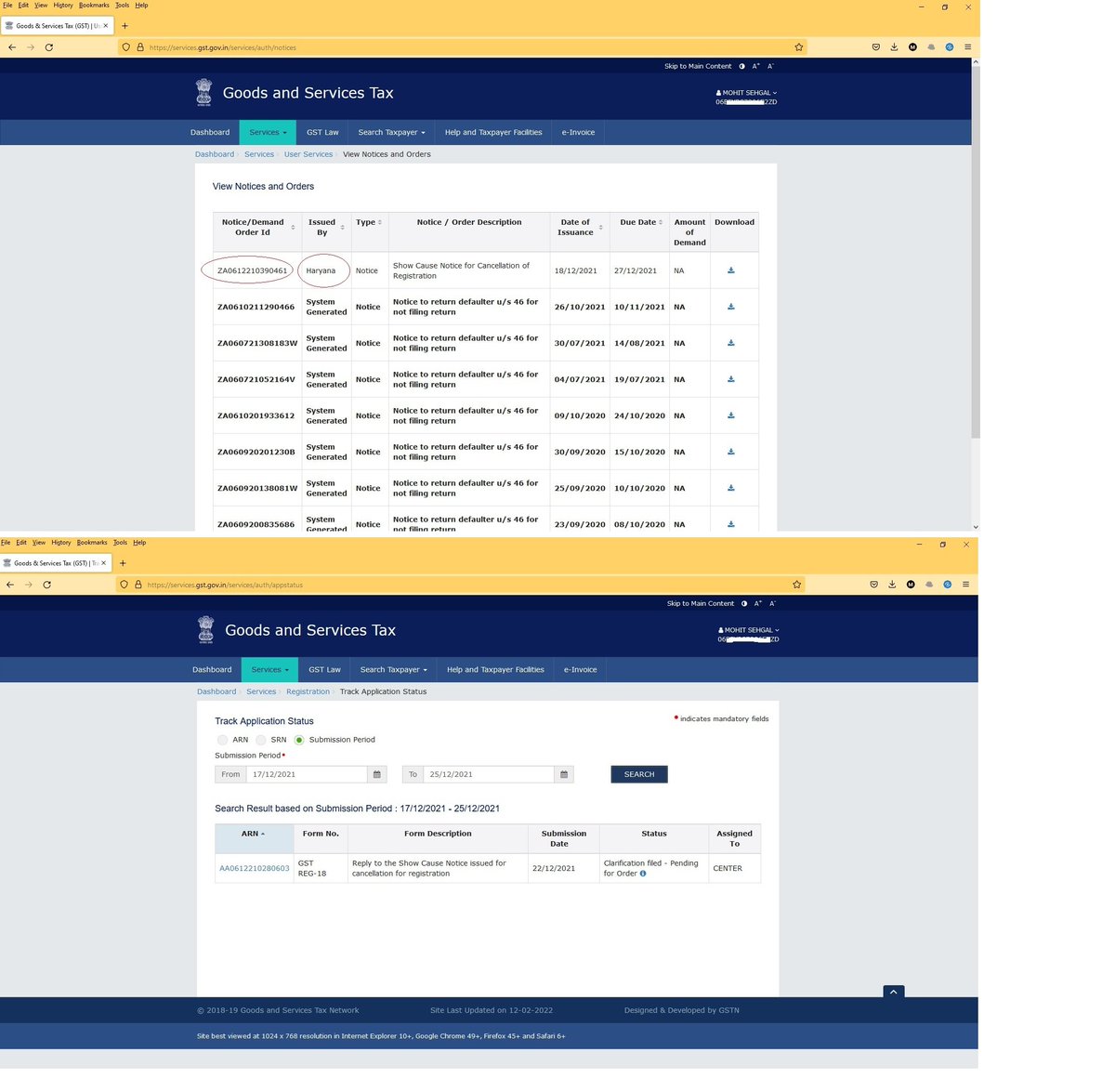The height and width of the screenshot is (1092, 1115).
Task: Select the ARN radio button
Action: [222, 740]
